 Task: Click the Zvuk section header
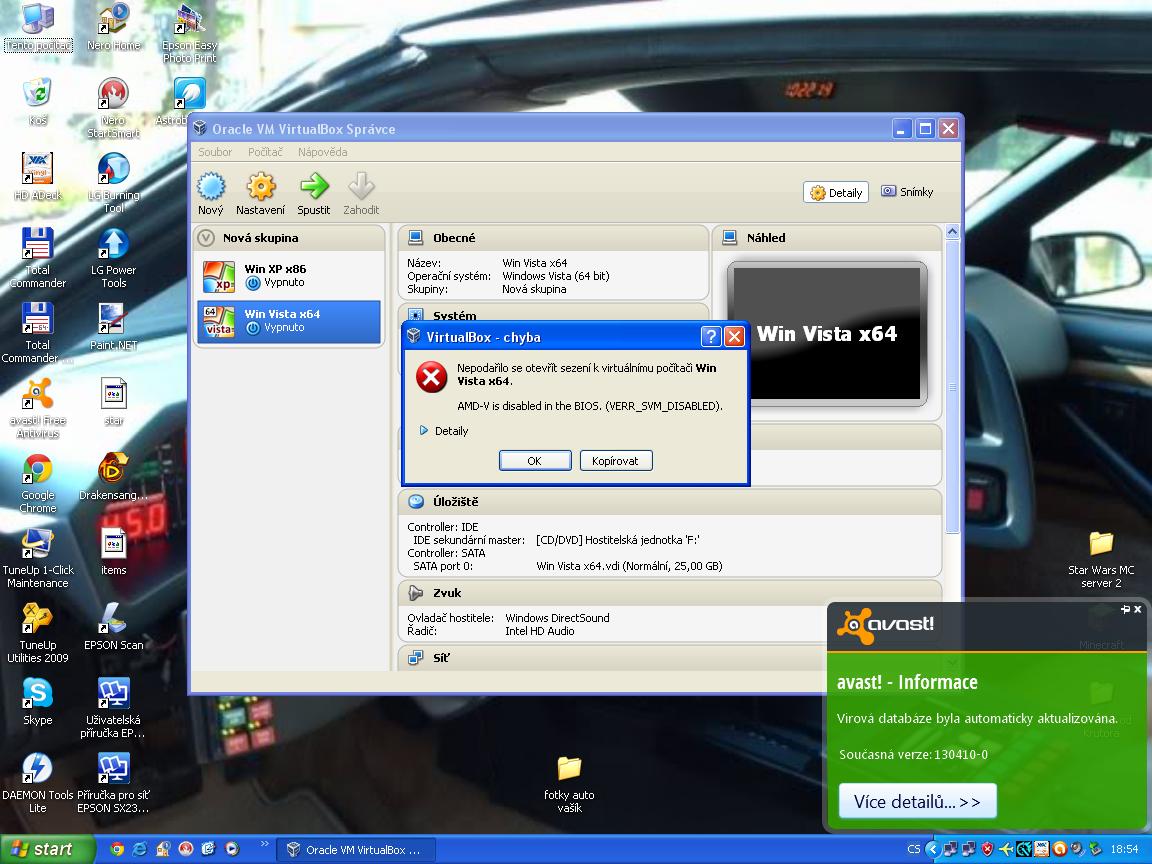pyautogui.click(x=670, y=593)
